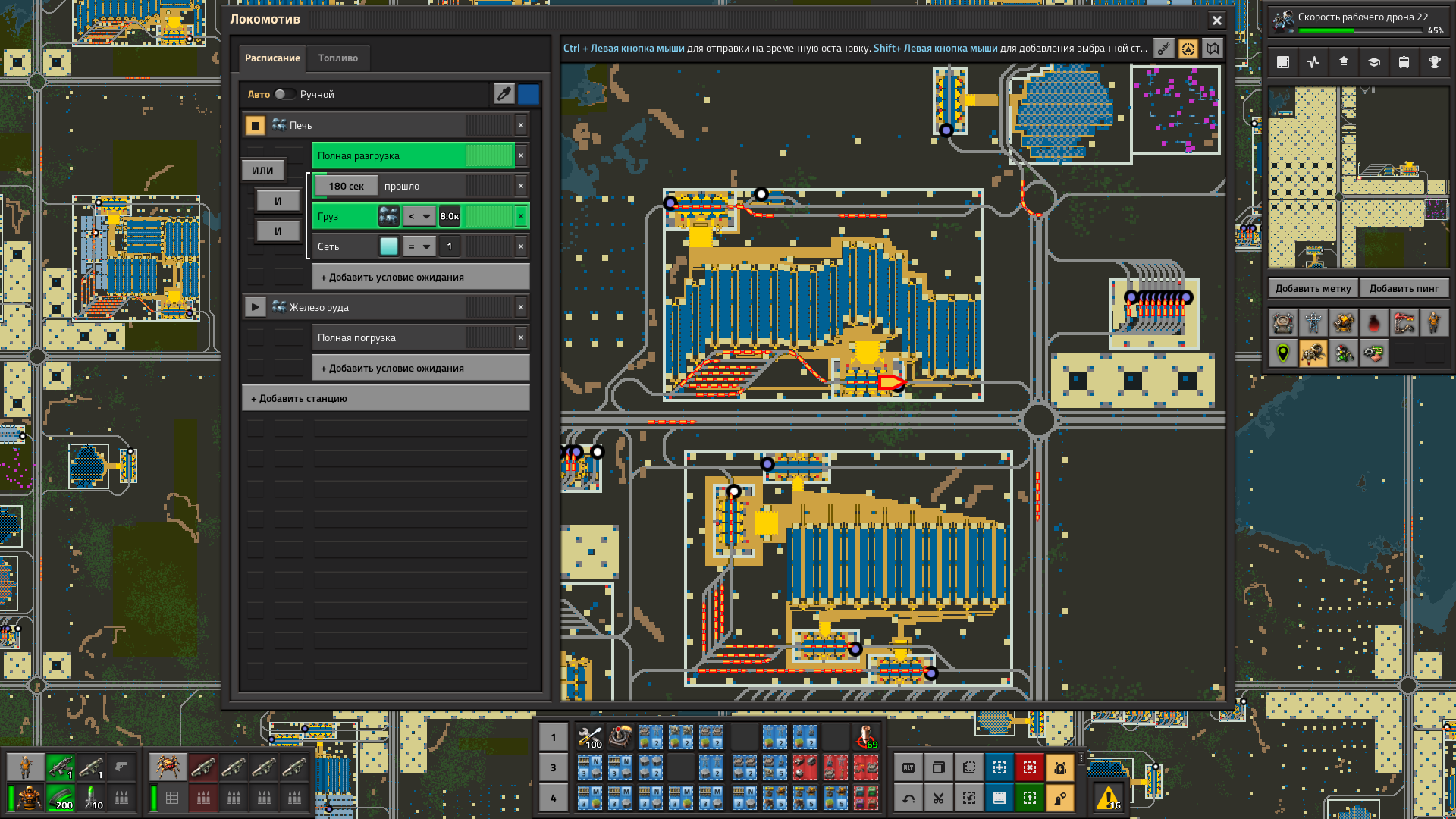The image size is (1456, 819).
Task: Delete the Сеть circuit condition
Action: (521, 246)
